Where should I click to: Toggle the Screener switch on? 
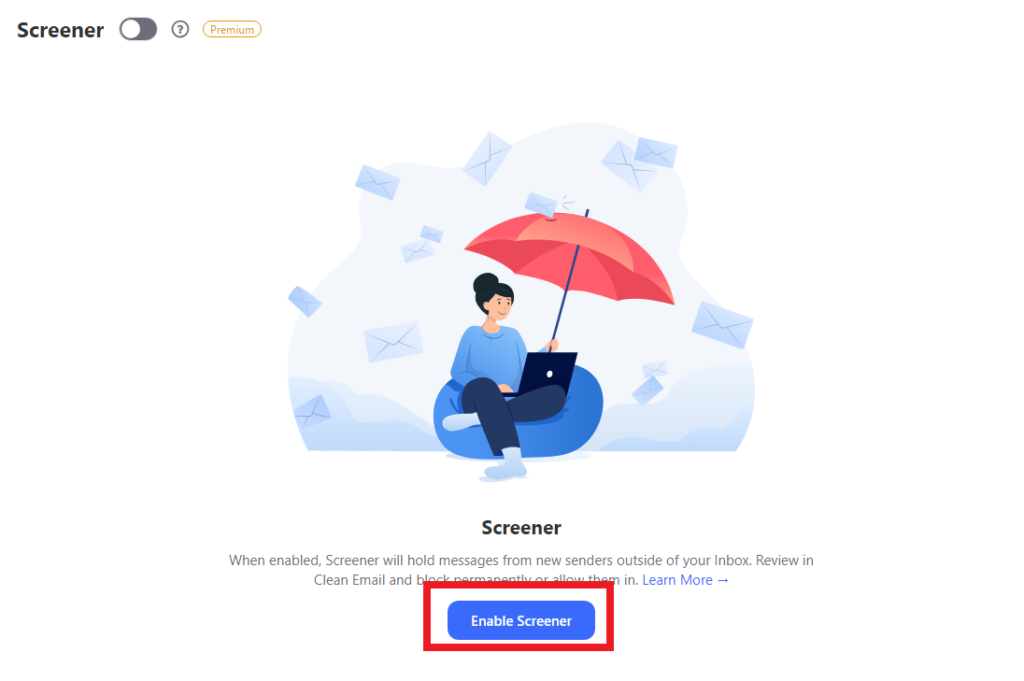(138, 29)
